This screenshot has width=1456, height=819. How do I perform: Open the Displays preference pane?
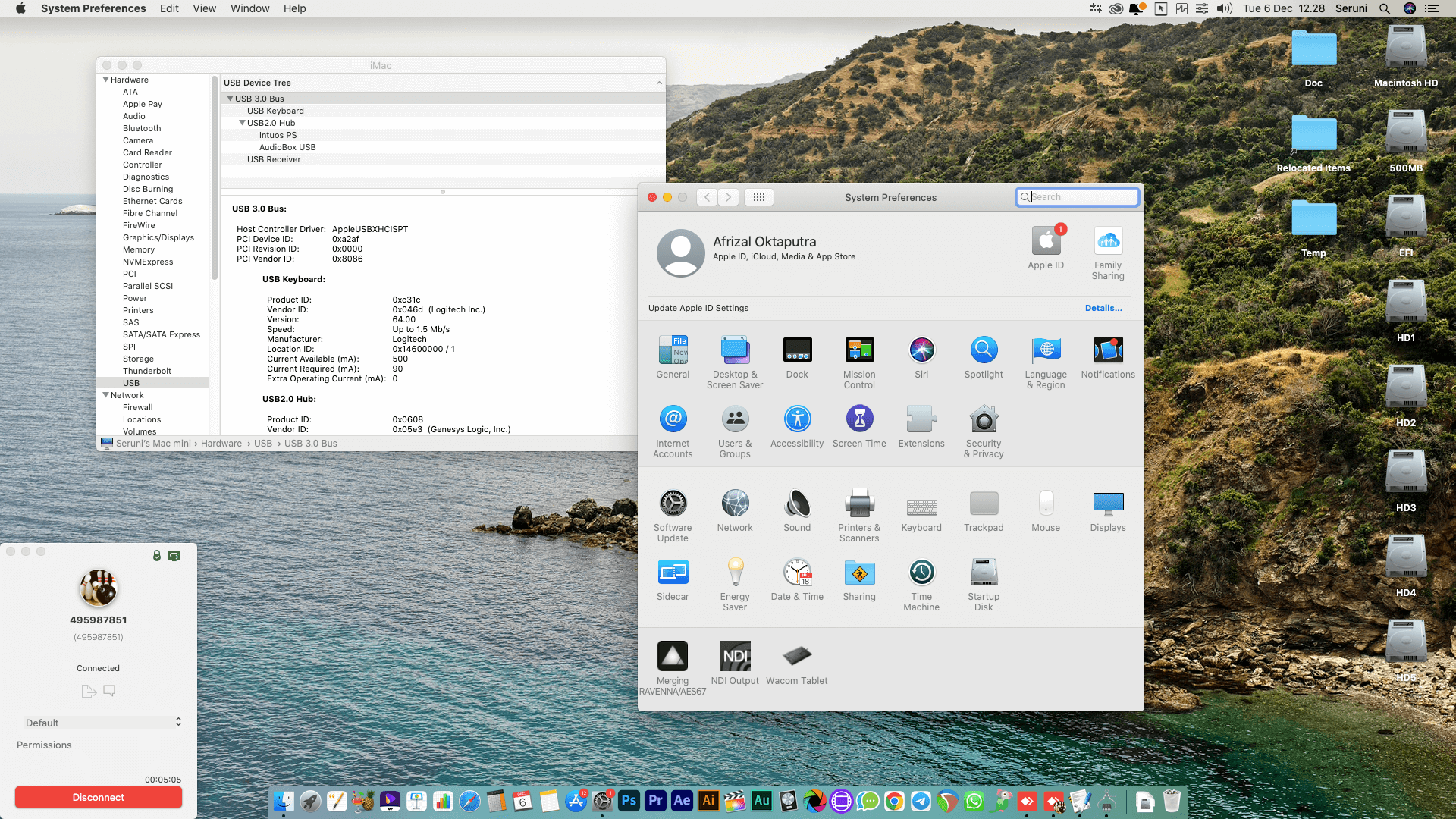[x=1107, y=504]
